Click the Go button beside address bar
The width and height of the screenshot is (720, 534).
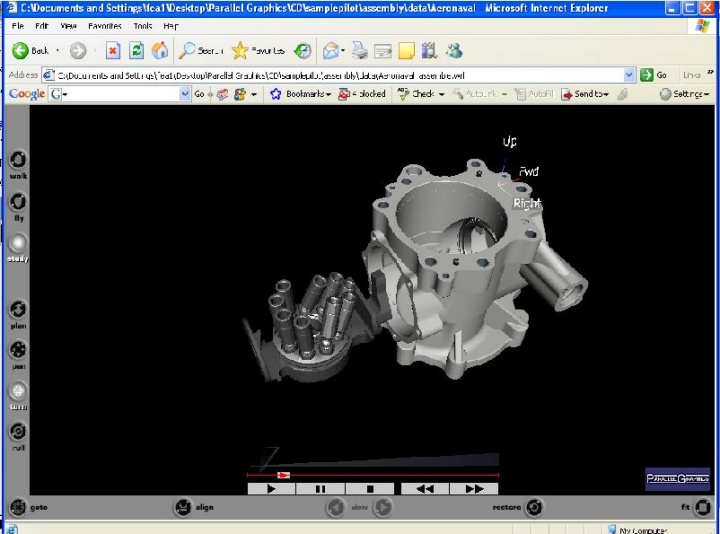coord(655,75)
